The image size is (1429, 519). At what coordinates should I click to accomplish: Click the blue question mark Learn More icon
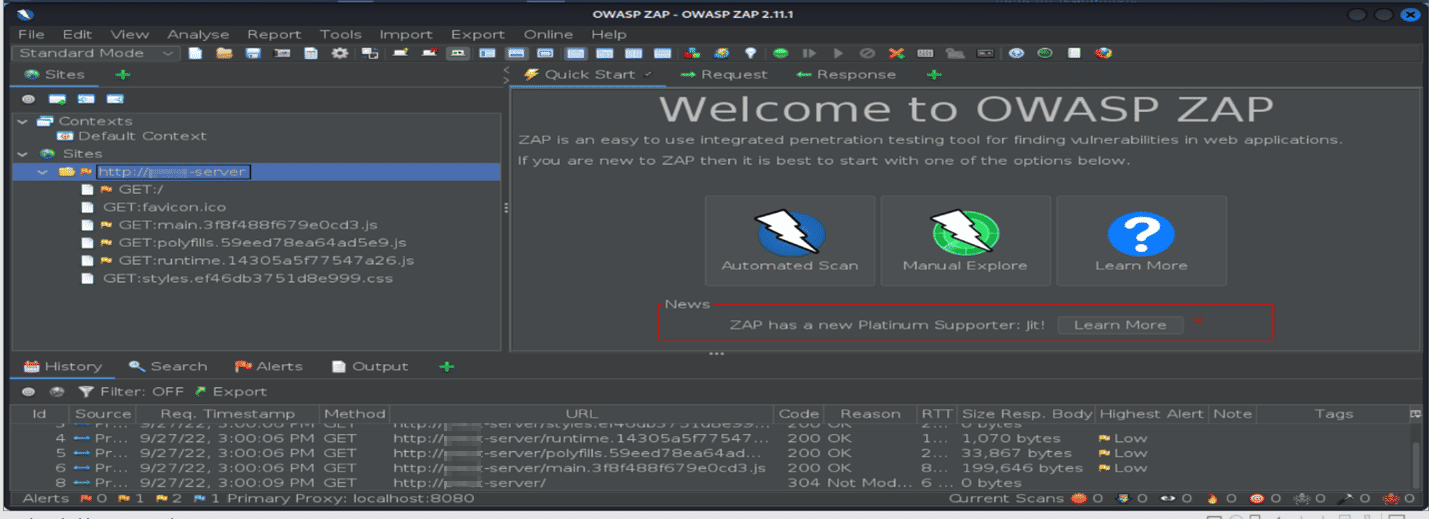(x=1140, y=232)
